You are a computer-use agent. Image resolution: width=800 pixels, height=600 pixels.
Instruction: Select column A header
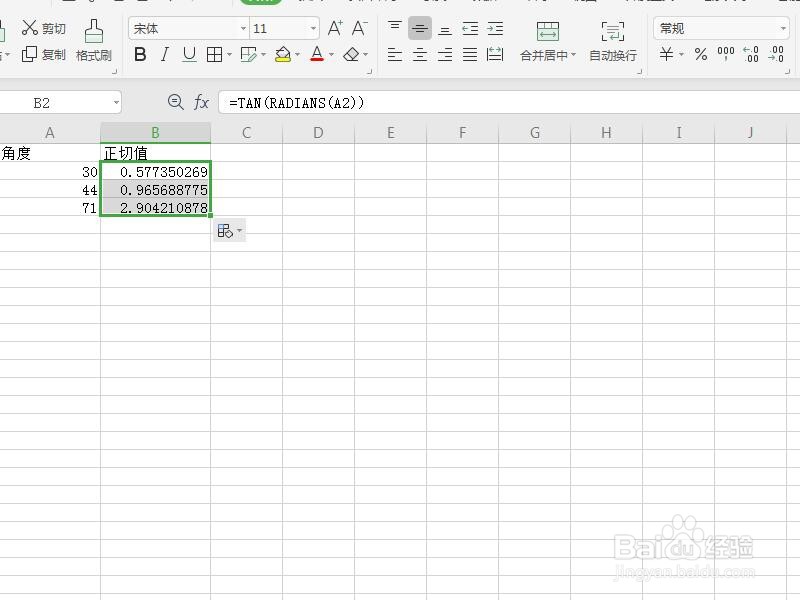coord(50,133)
